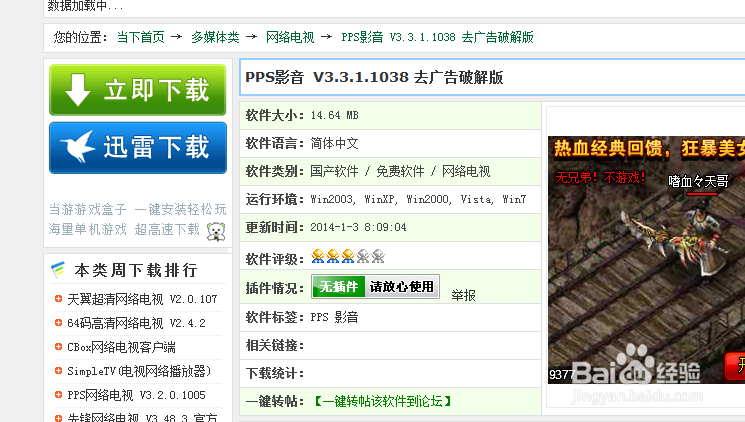Click the fifth gray rating star icon
Screen dimensions: 745x422
pos(378,256)
